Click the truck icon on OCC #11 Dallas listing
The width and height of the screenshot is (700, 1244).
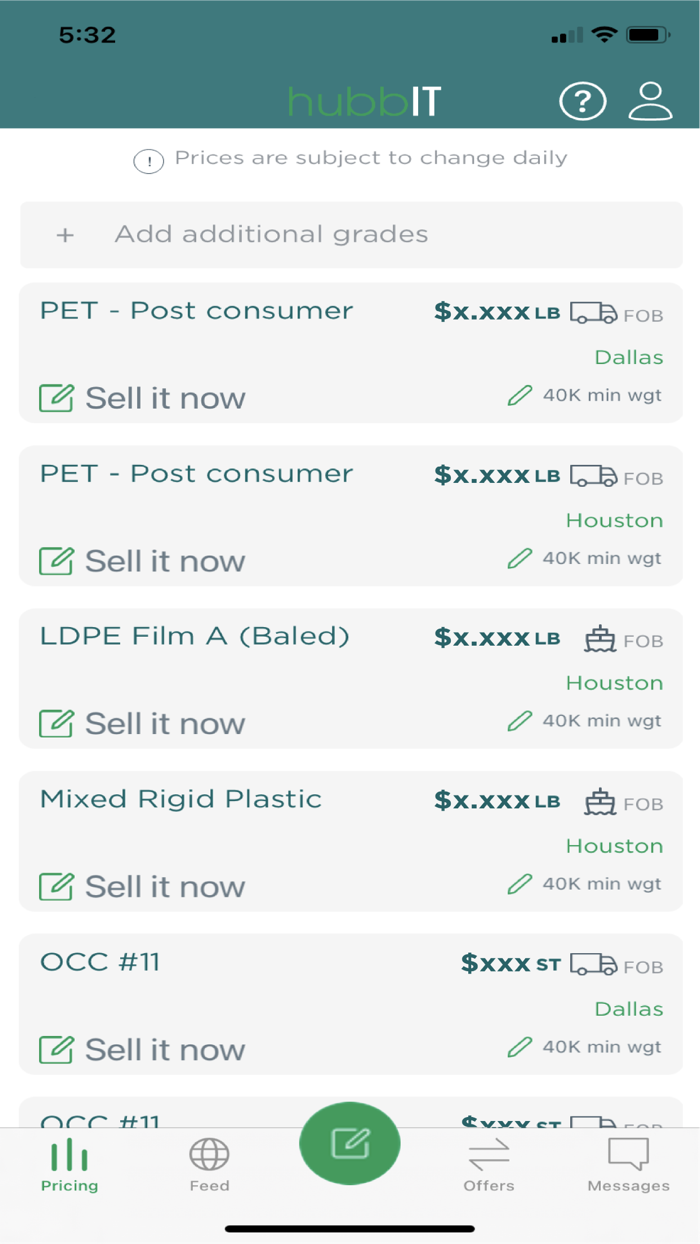tap(594, 965)
